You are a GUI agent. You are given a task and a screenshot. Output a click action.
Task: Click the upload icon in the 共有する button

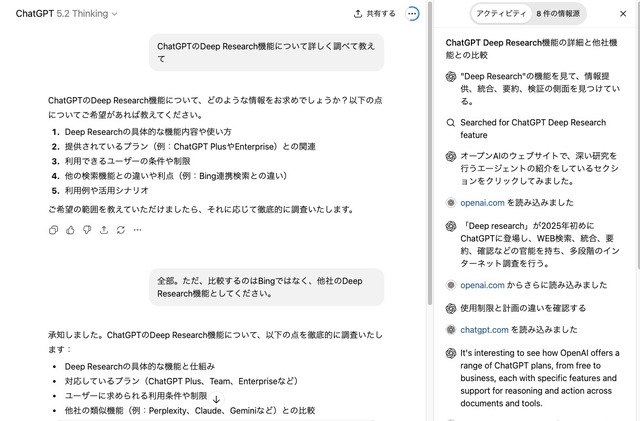[358, 13]
